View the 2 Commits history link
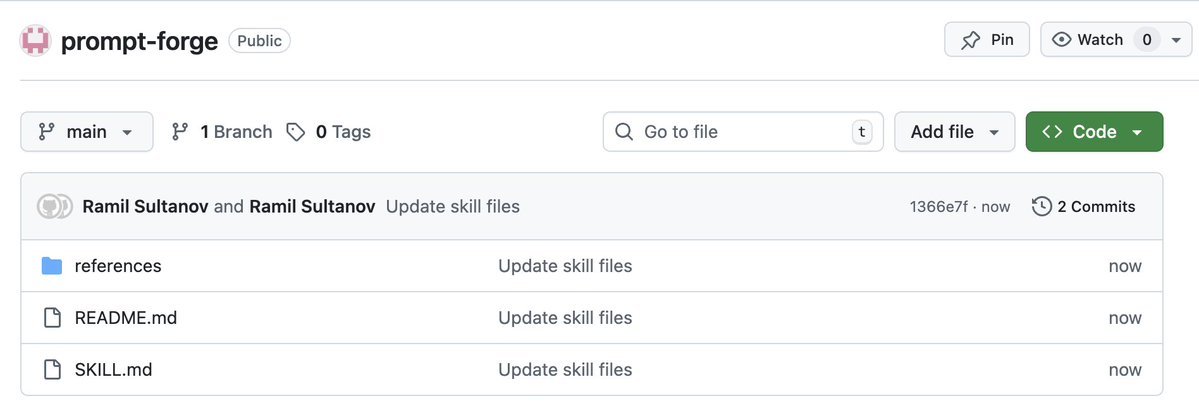This screenshot has width=1199, height=415. click(x=1084, y=206)
